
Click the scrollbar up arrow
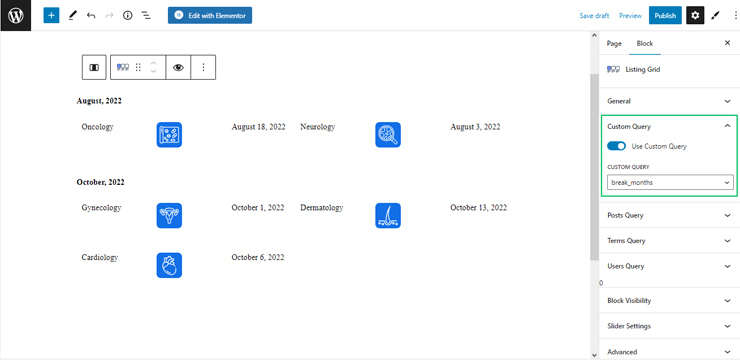[x=594, y=36]
